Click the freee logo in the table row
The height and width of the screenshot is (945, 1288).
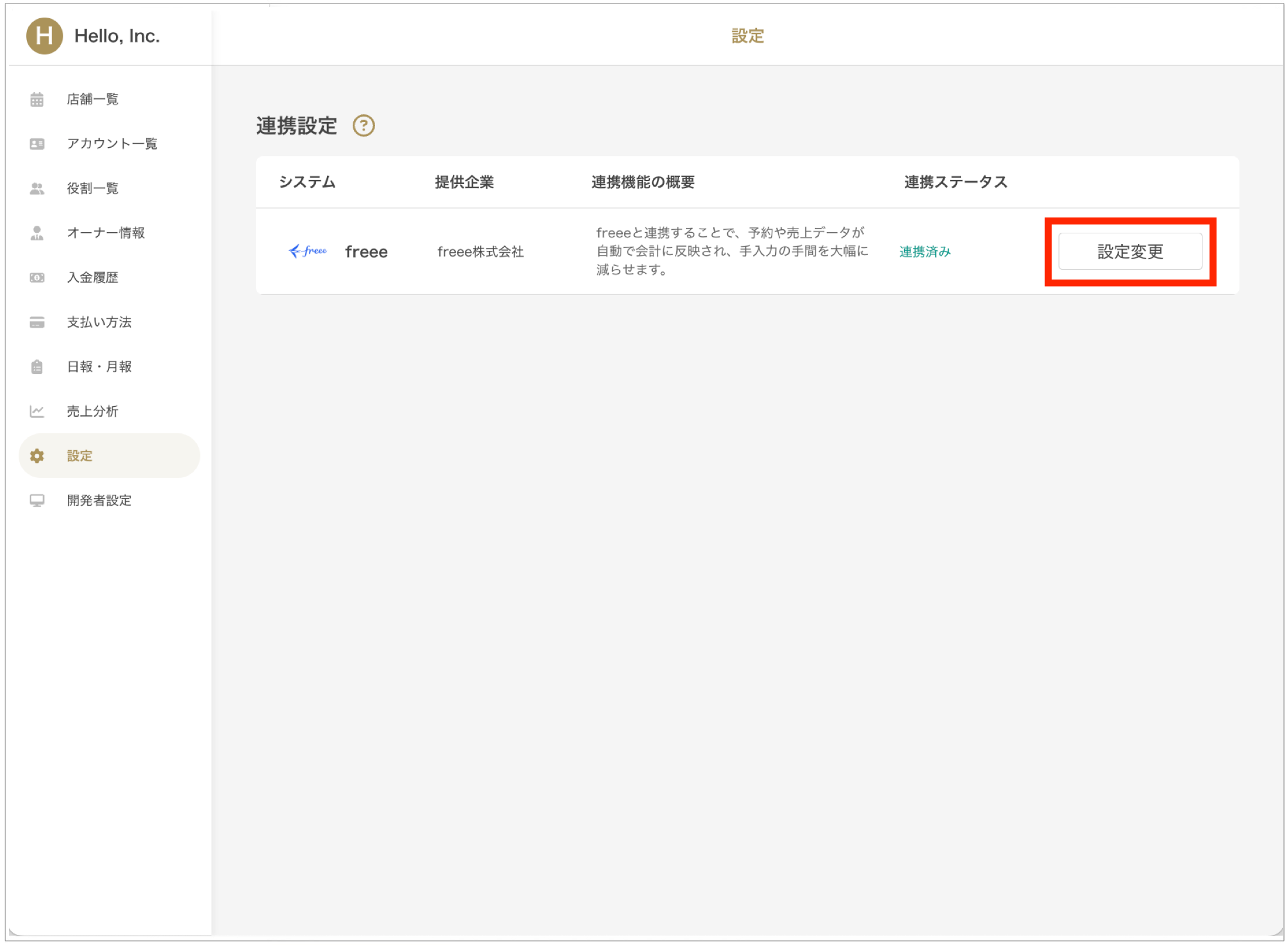click(x=308, y=251)
